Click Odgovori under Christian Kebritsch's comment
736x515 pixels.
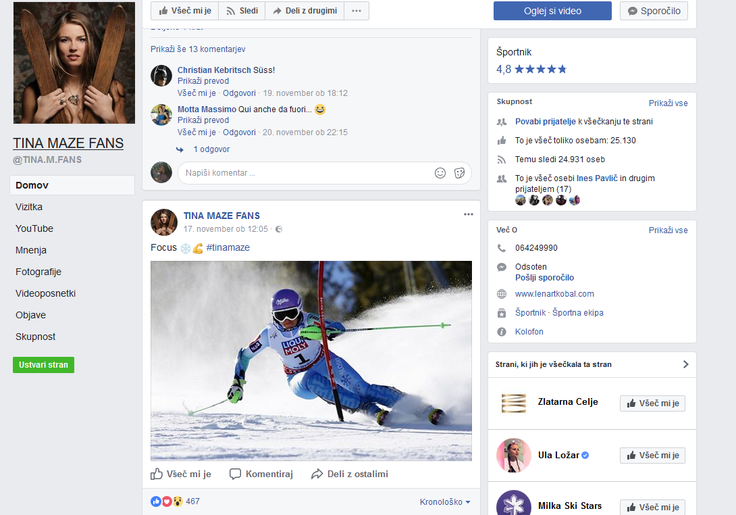point(239,93)
